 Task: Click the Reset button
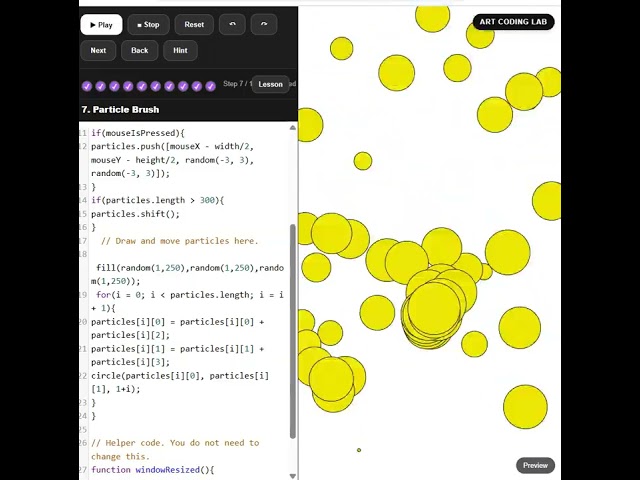194,25
